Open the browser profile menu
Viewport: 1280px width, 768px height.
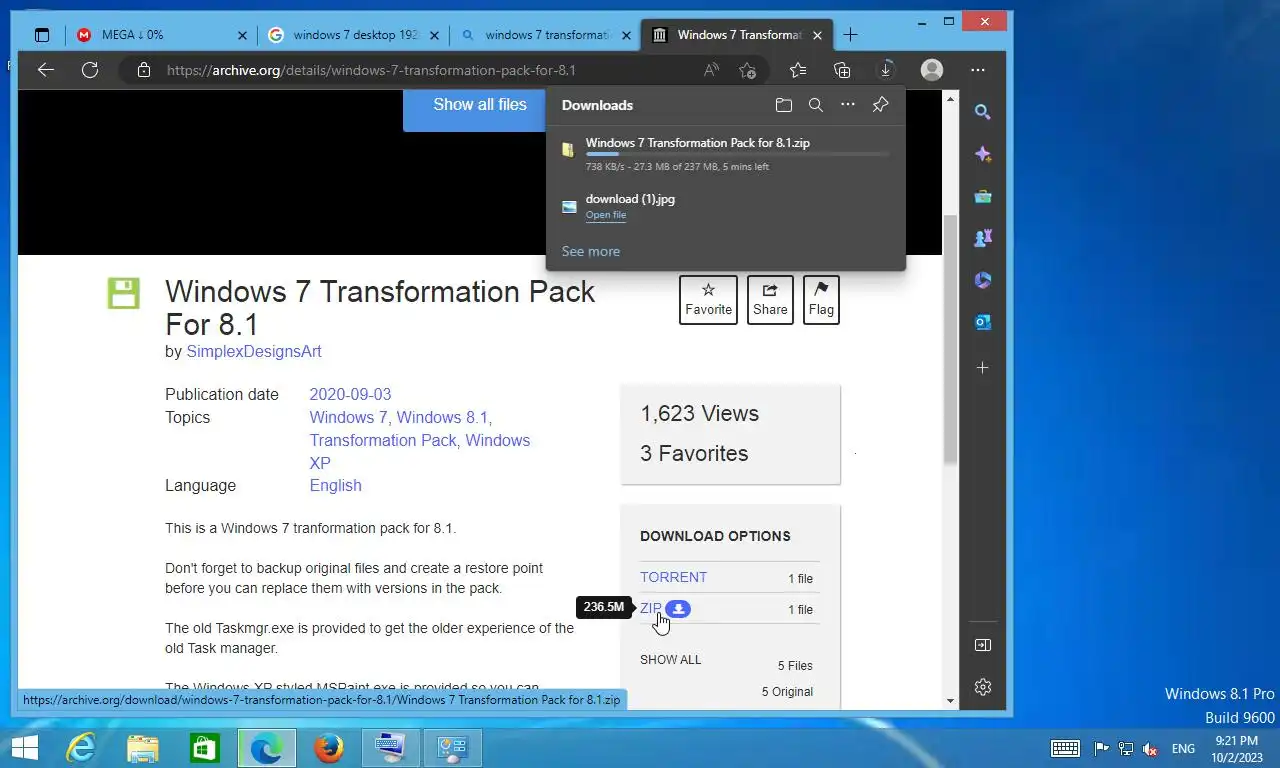point(932,70)
